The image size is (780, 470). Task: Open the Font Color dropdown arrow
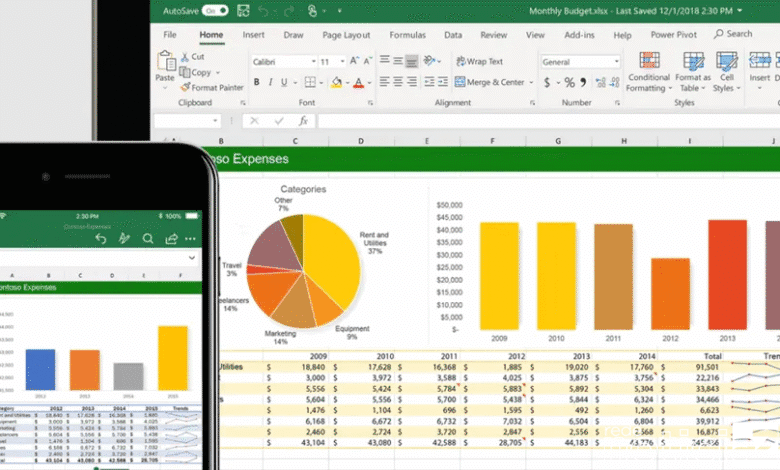pos(370,83)
